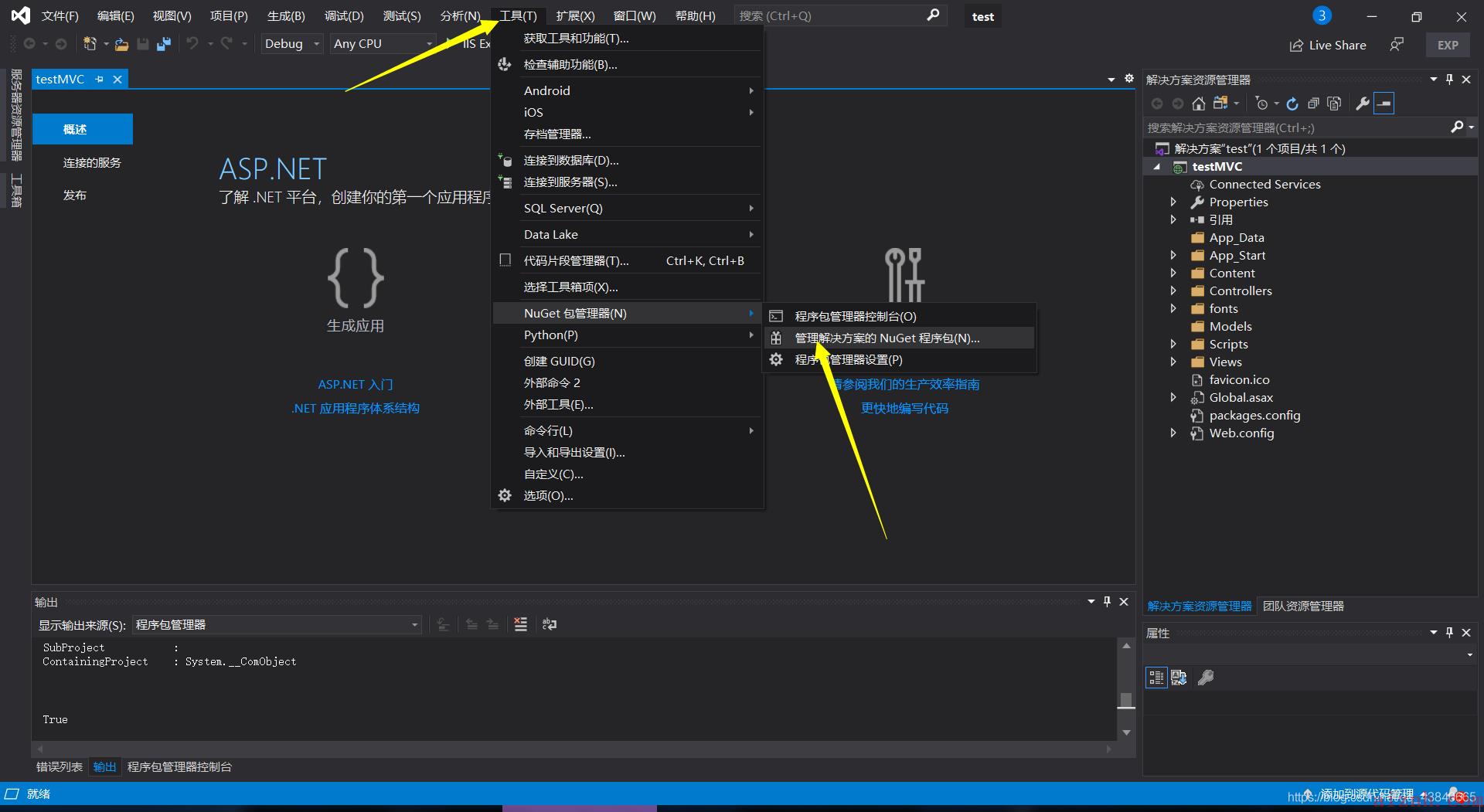Image resolution: width=1484 pixels, height=812 pixels.
Task: Select the 连接的服务 sidebar tab
Action: pos(92,162)
